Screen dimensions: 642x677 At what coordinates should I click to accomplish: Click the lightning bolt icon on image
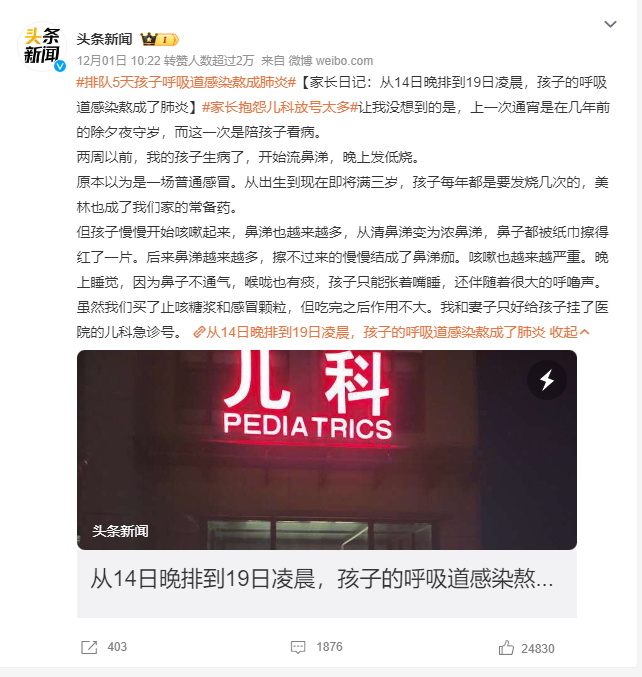(547, 380)
